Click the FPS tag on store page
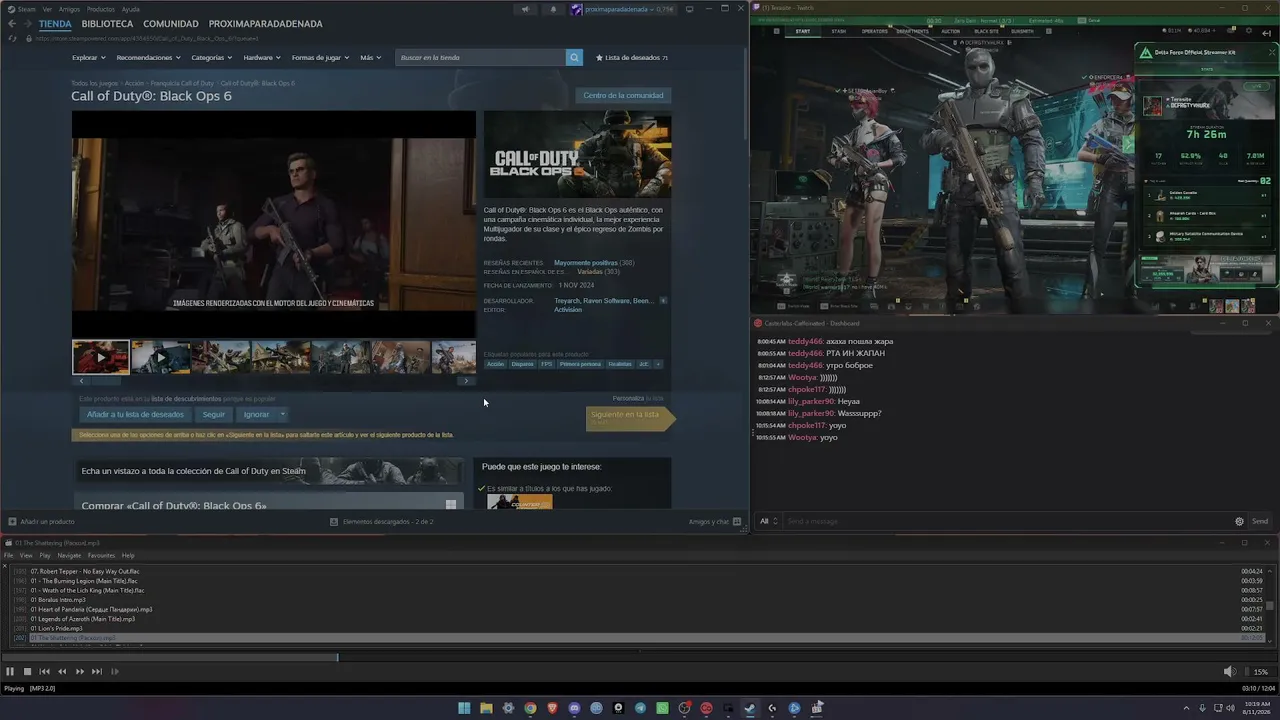This screenshot has height=720, width=1280. tap(546, 364)
